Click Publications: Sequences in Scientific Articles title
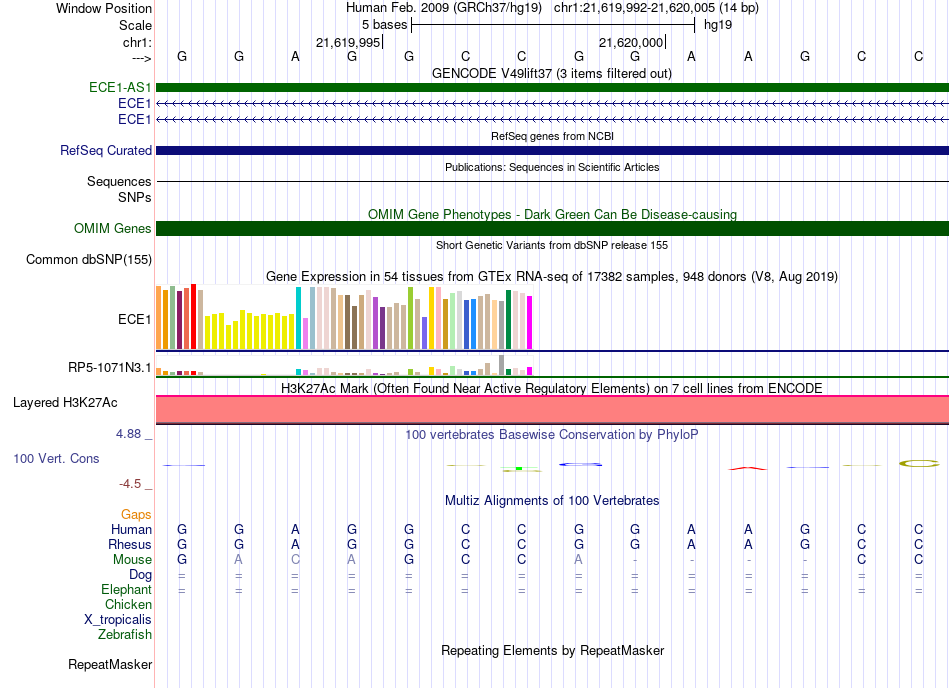 (x=552, y=167)
